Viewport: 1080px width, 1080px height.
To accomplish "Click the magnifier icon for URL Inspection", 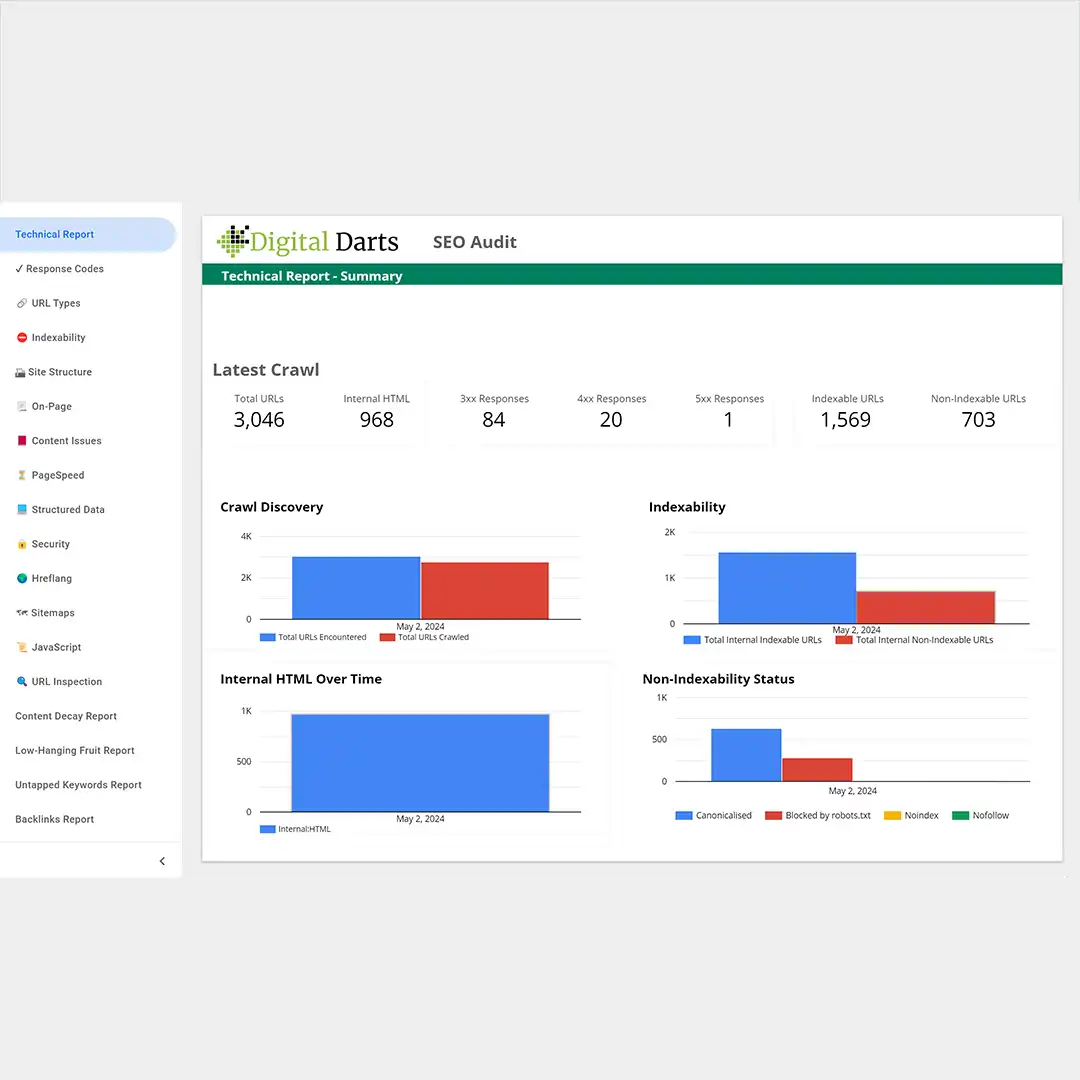I will 22,682.
